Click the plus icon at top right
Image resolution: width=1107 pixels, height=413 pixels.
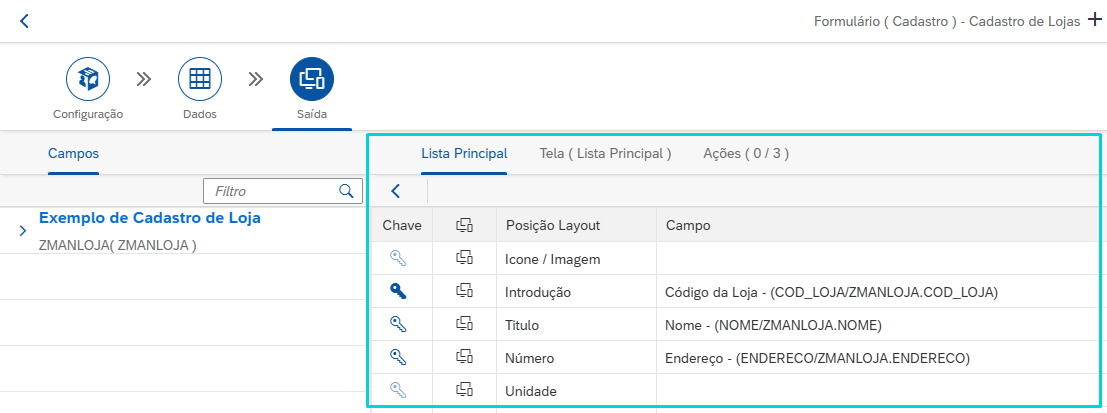click(1093, 20)
